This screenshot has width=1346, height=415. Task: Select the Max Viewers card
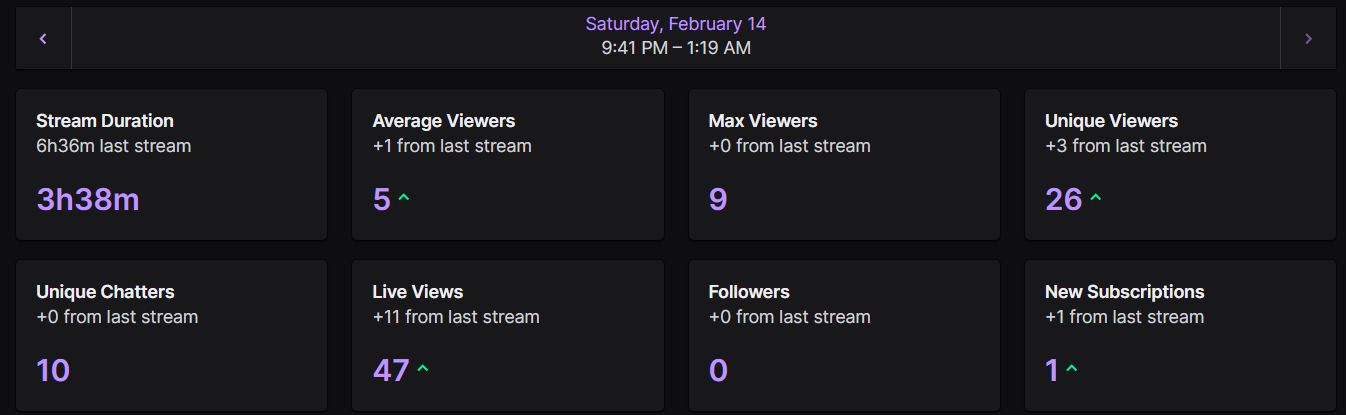844,164
